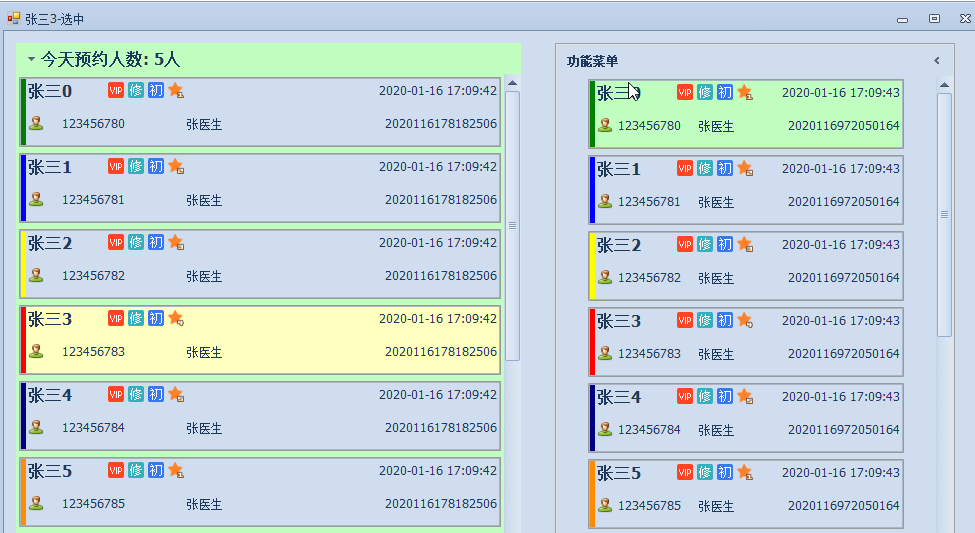Click the 修 icon on left card 张三4

pos(136,394)
